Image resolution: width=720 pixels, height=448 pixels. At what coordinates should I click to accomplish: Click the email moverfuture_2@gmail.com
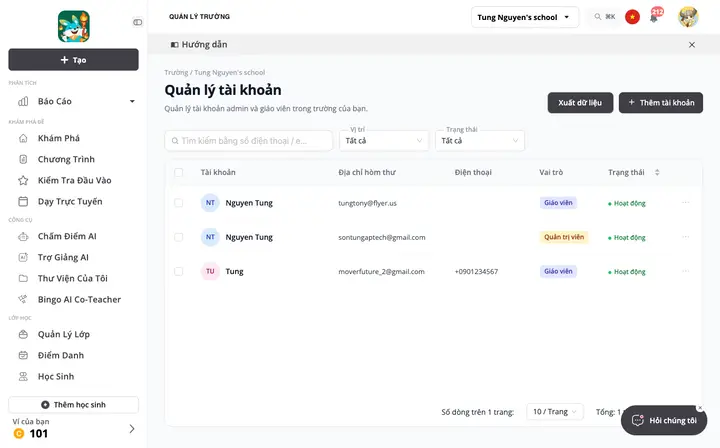click(x=381, y=272)
